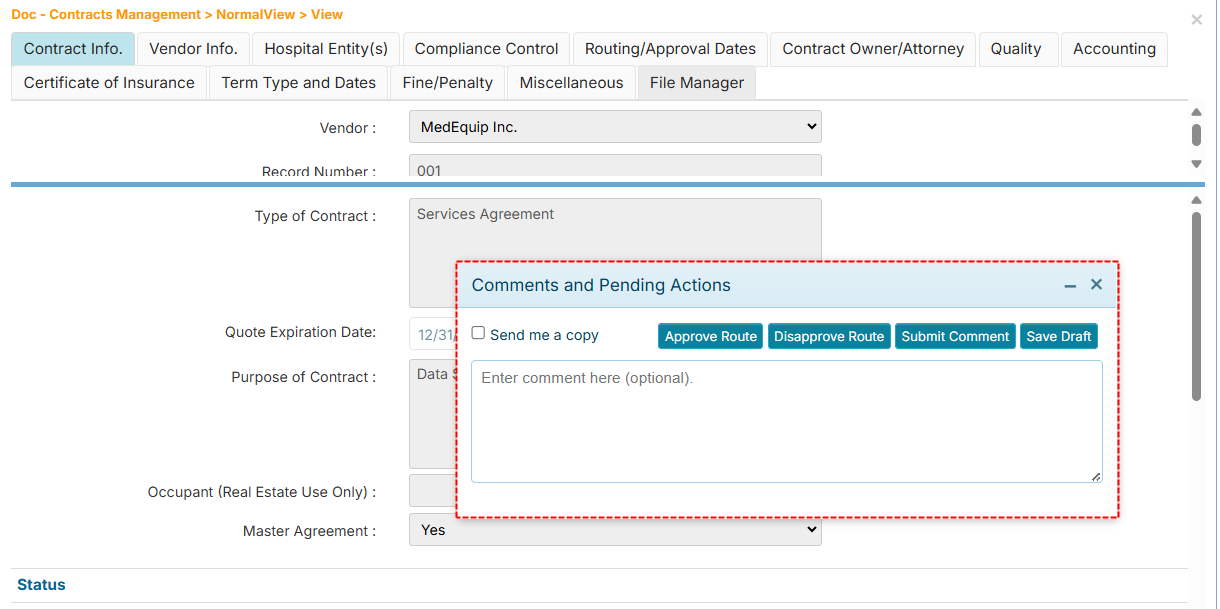Open the File Manager tab
The width and height of the screenshot is (1220, 609).
[x=696, y=83]
